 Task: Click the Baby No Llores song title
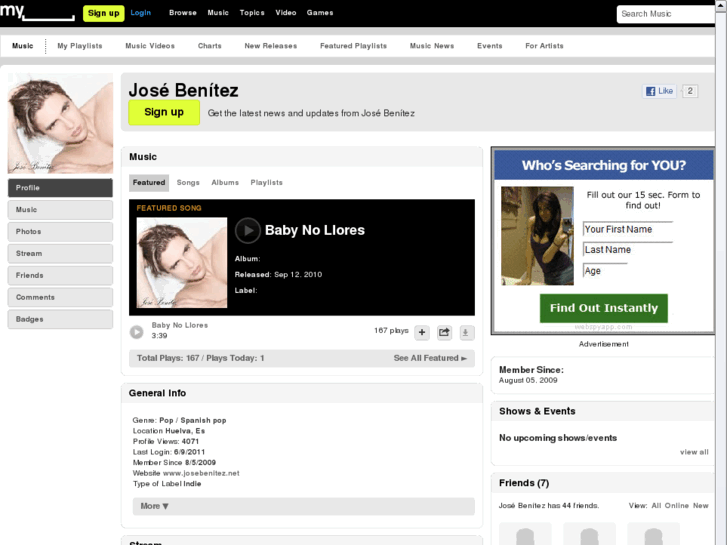315,230
